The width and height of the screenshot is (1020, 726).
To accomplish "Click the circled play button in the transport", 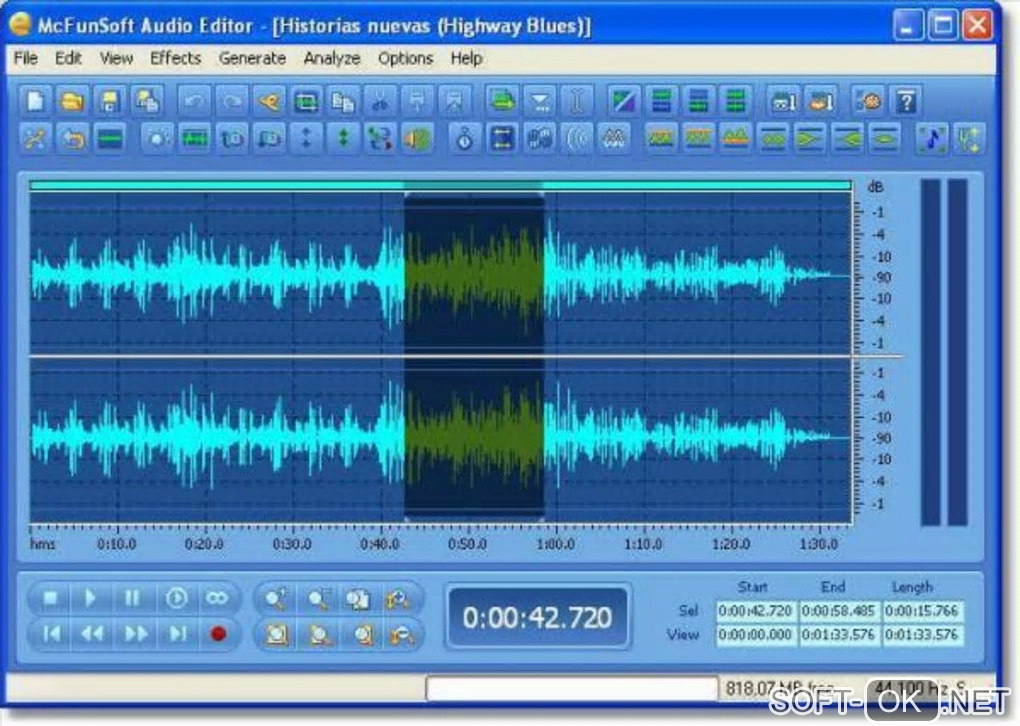I will [x=176, y=598].
